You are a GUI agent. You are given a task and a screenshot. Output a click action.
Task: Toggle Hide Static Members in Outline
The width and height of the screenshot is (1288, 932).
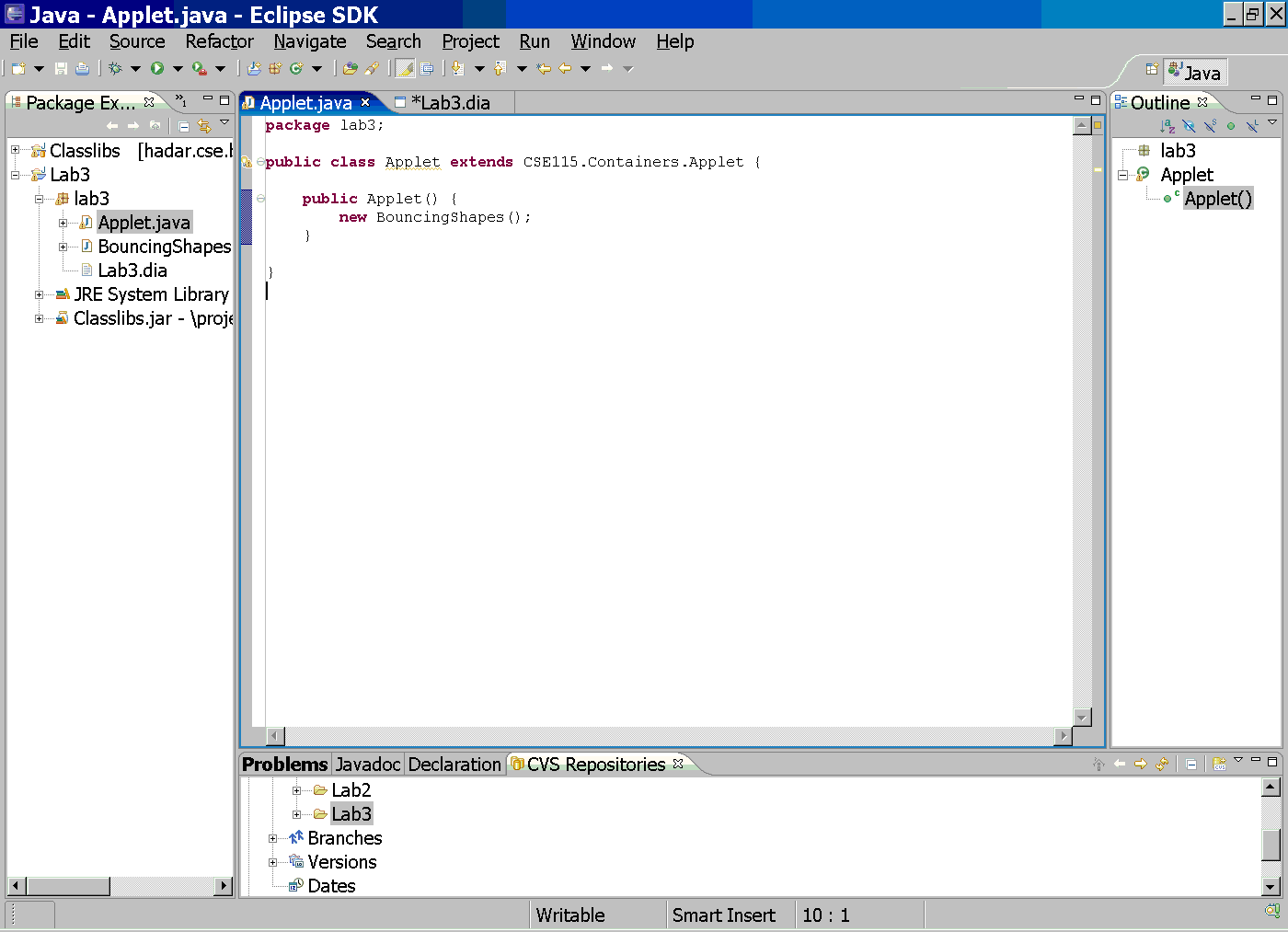pyautogui.click(x=1210, y=126)
